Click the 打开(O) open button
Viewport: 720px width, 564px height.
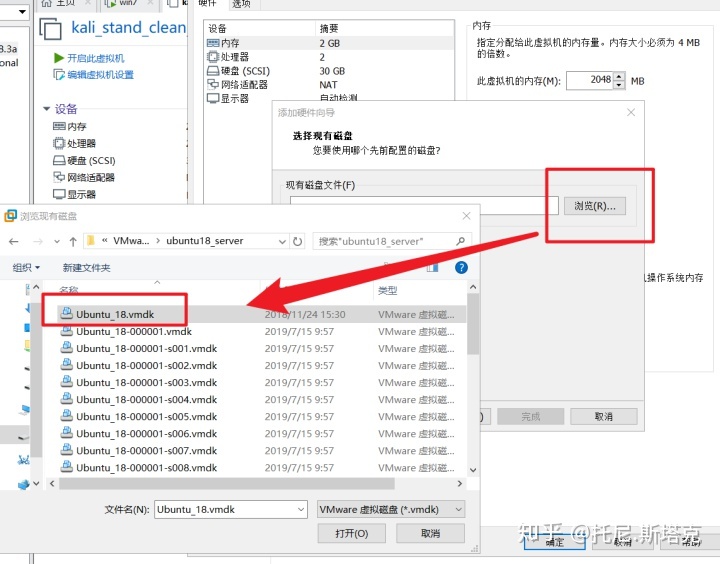(351, 533)
